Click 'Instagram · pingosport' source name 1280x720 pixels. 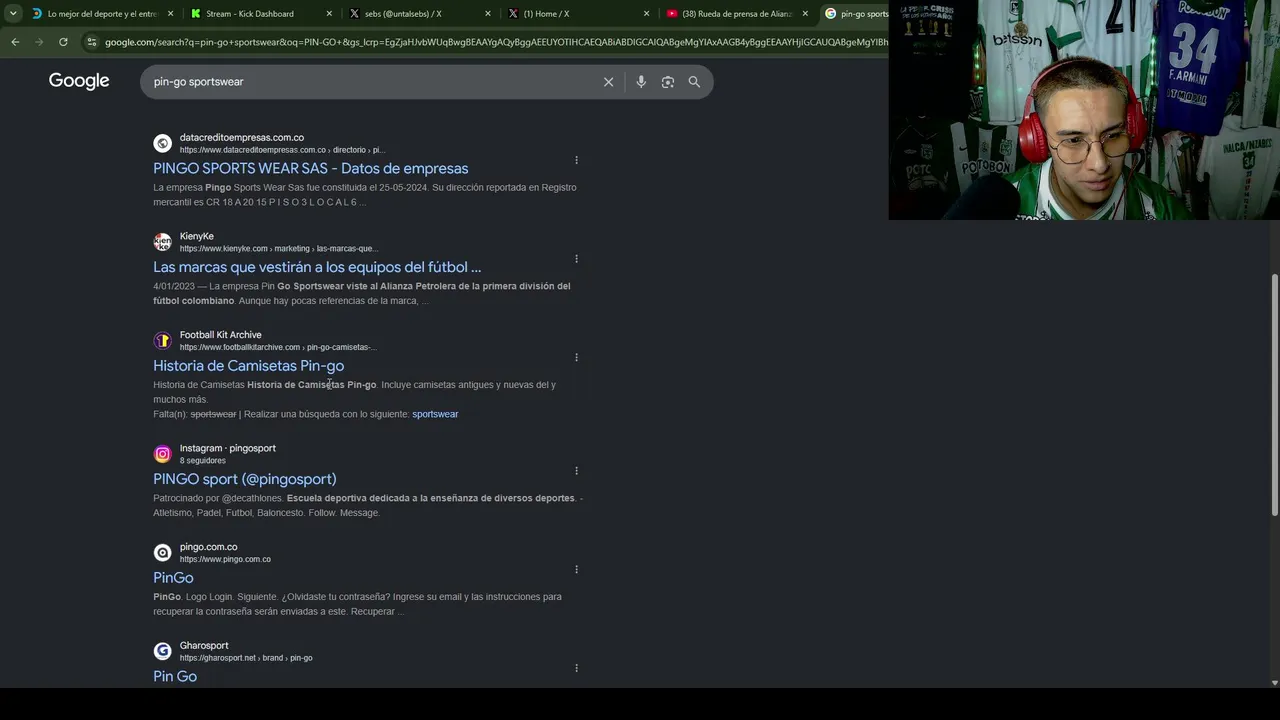coord(228,449)
